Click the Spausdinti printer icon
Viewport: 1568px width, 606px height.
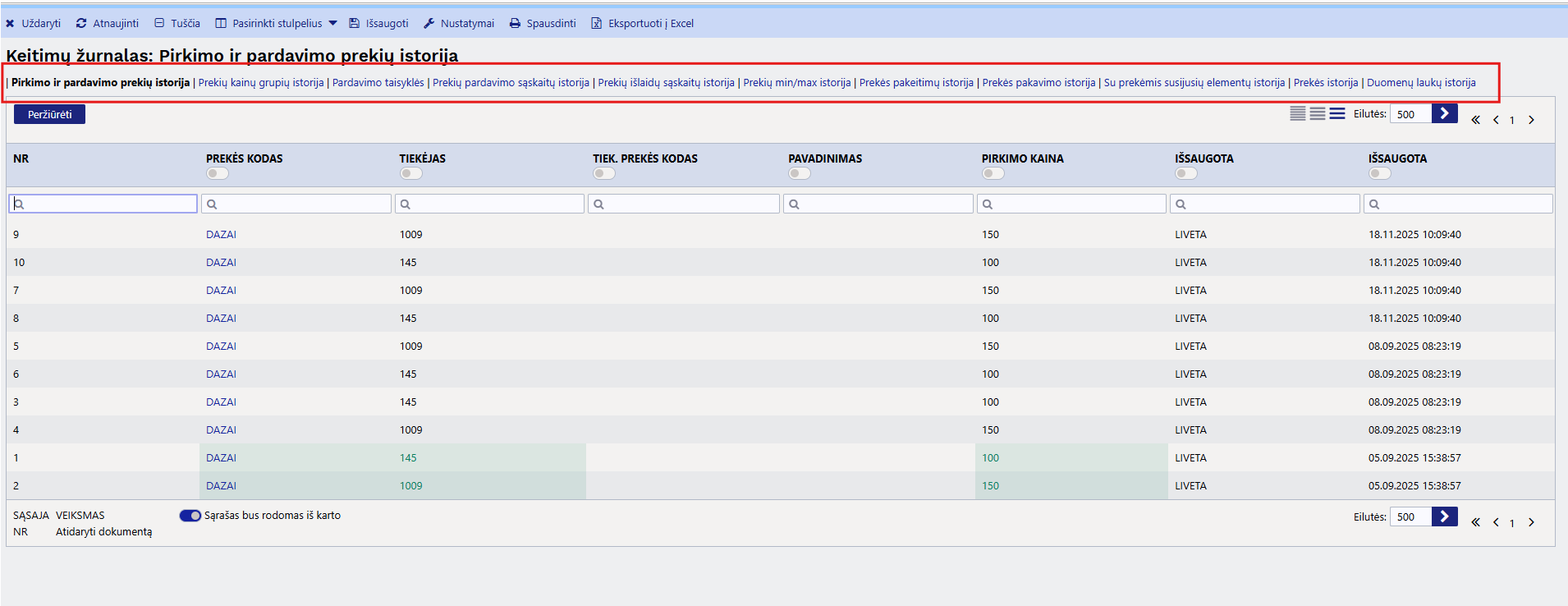pos(515,23)
